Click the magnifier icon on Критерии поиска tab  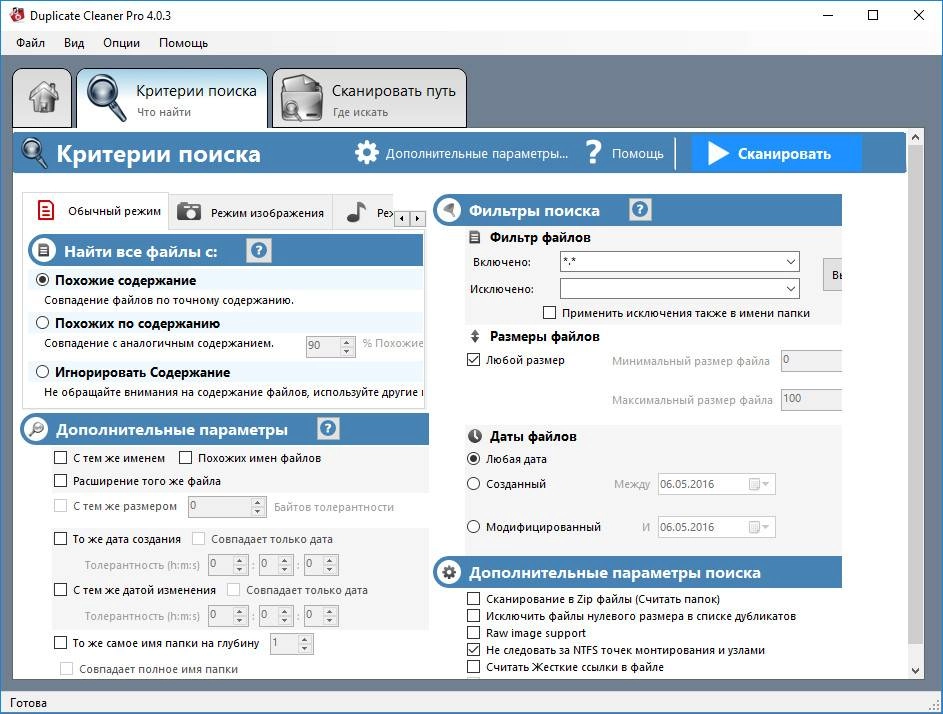click(106, 97)
